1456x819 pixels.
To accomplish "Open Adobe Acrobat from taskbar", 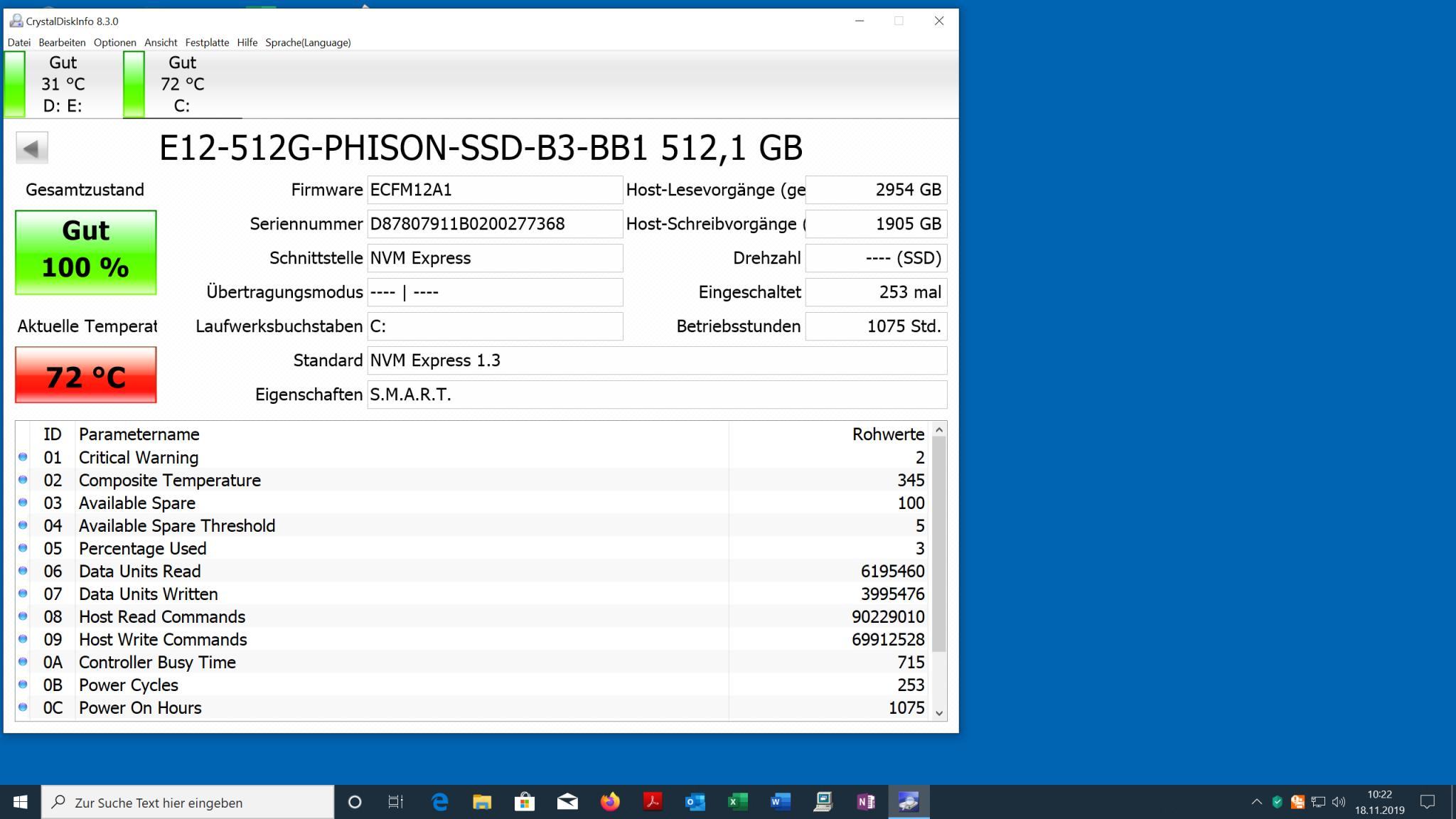I will 653,802.
